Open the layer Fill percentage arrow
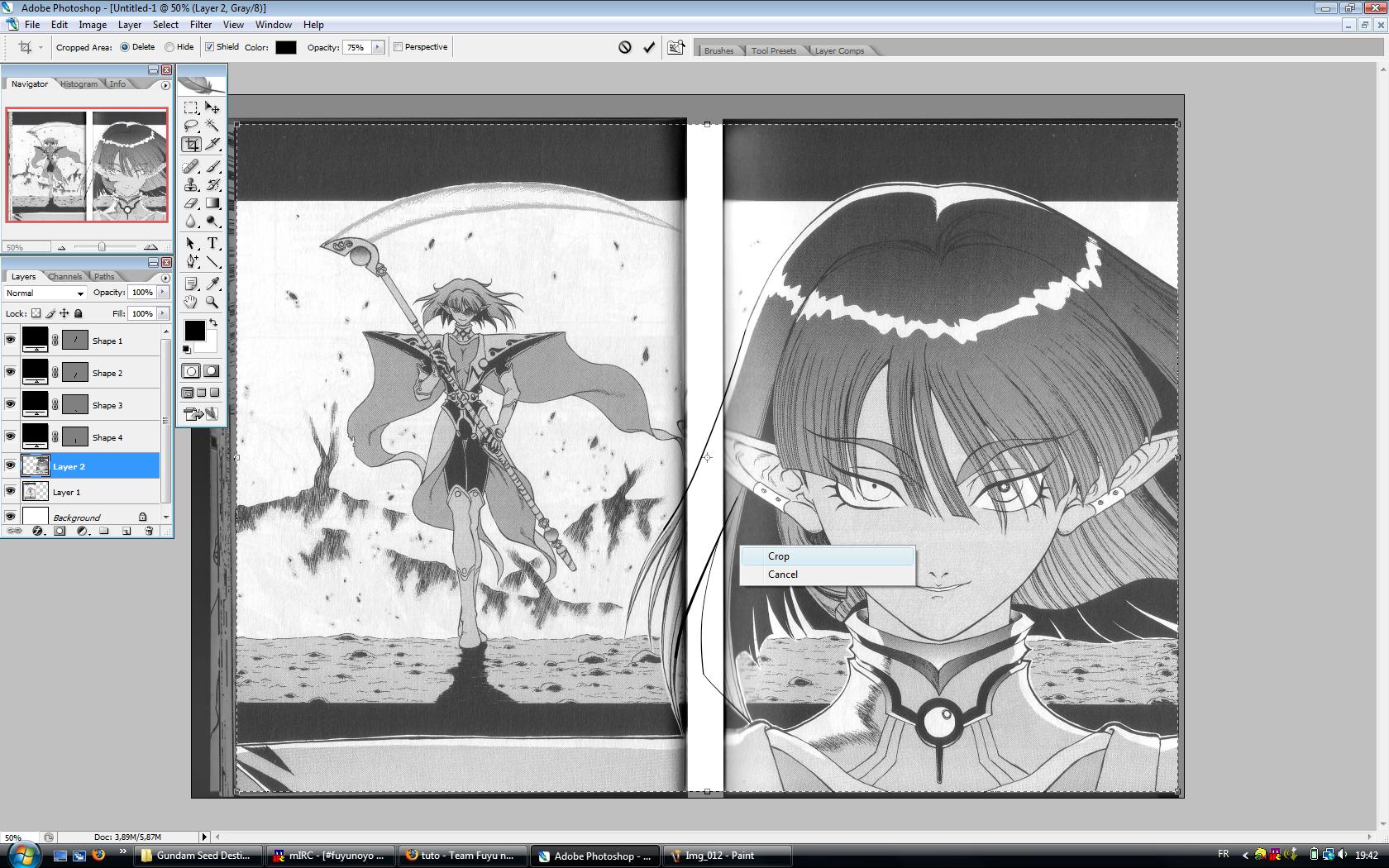Viewport: 1389px width, 868px height. click(x=163, y=313)
